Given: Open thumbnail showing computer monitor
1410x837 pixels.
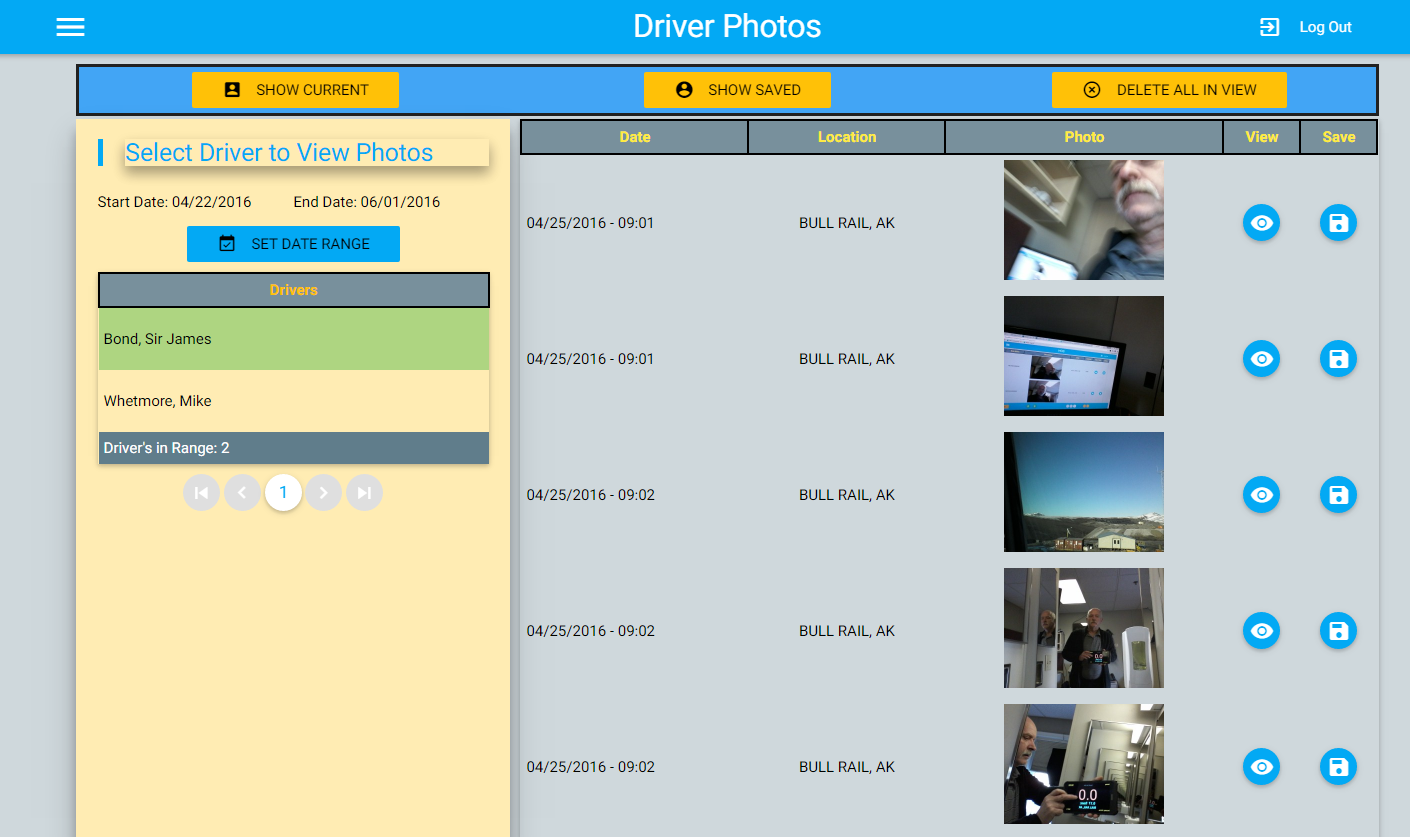Looking at the screenshot, I should tap(1084, 356).
